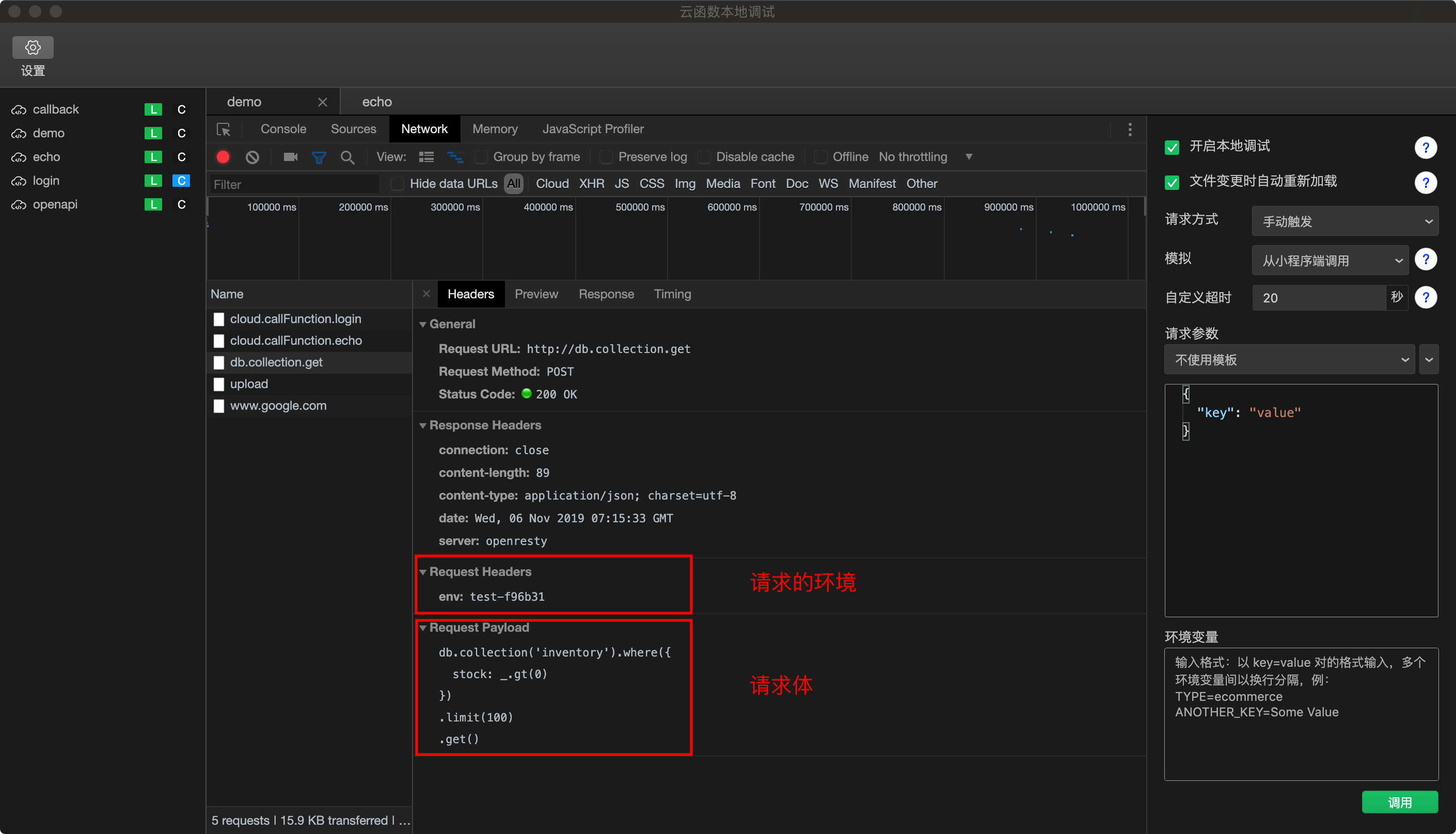The image size is (1456, 834).
Task: Click the settings gear icon
Action: 33,47
